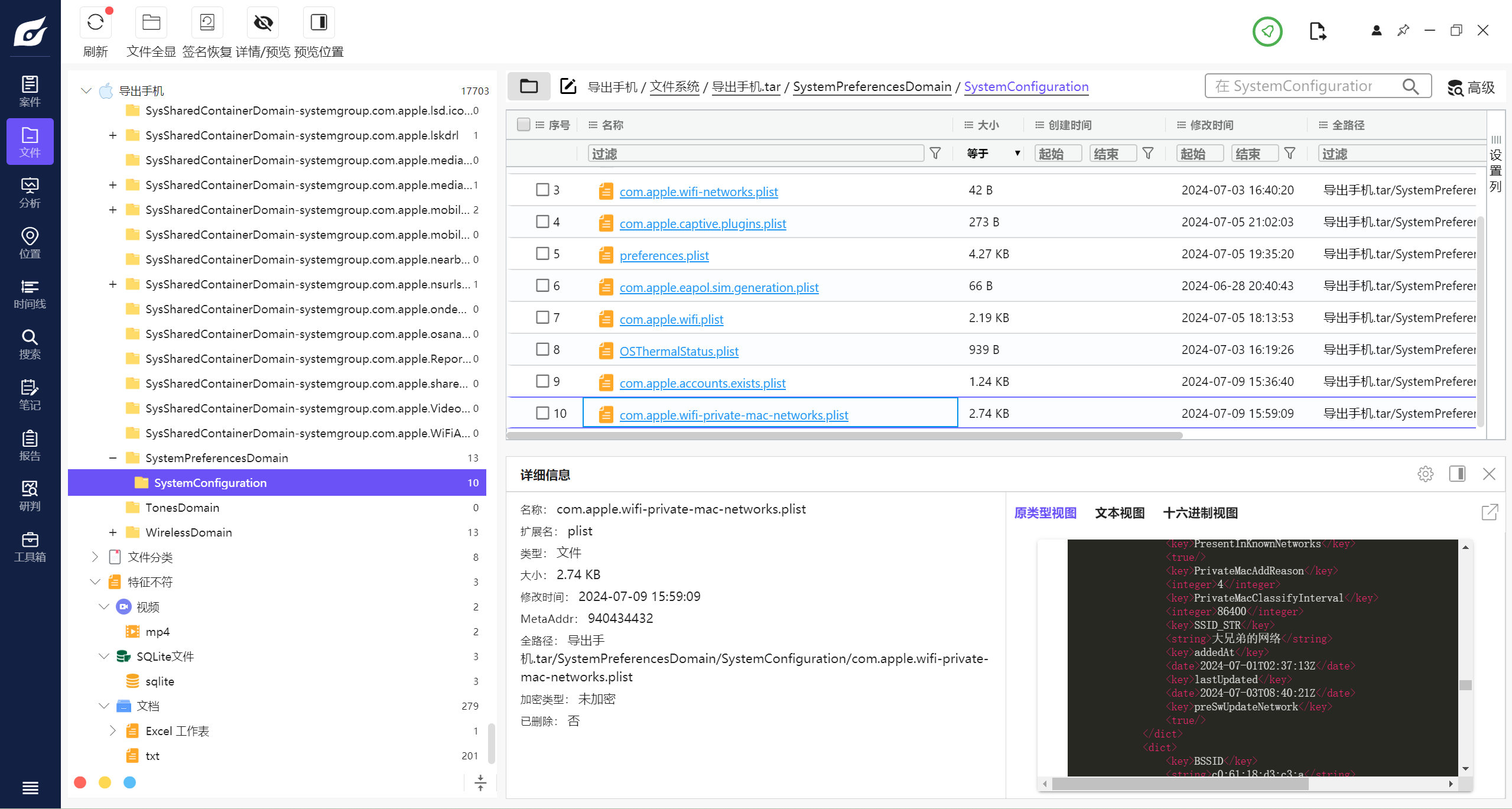Click the green shield status icon

(x=1267, y=31)
